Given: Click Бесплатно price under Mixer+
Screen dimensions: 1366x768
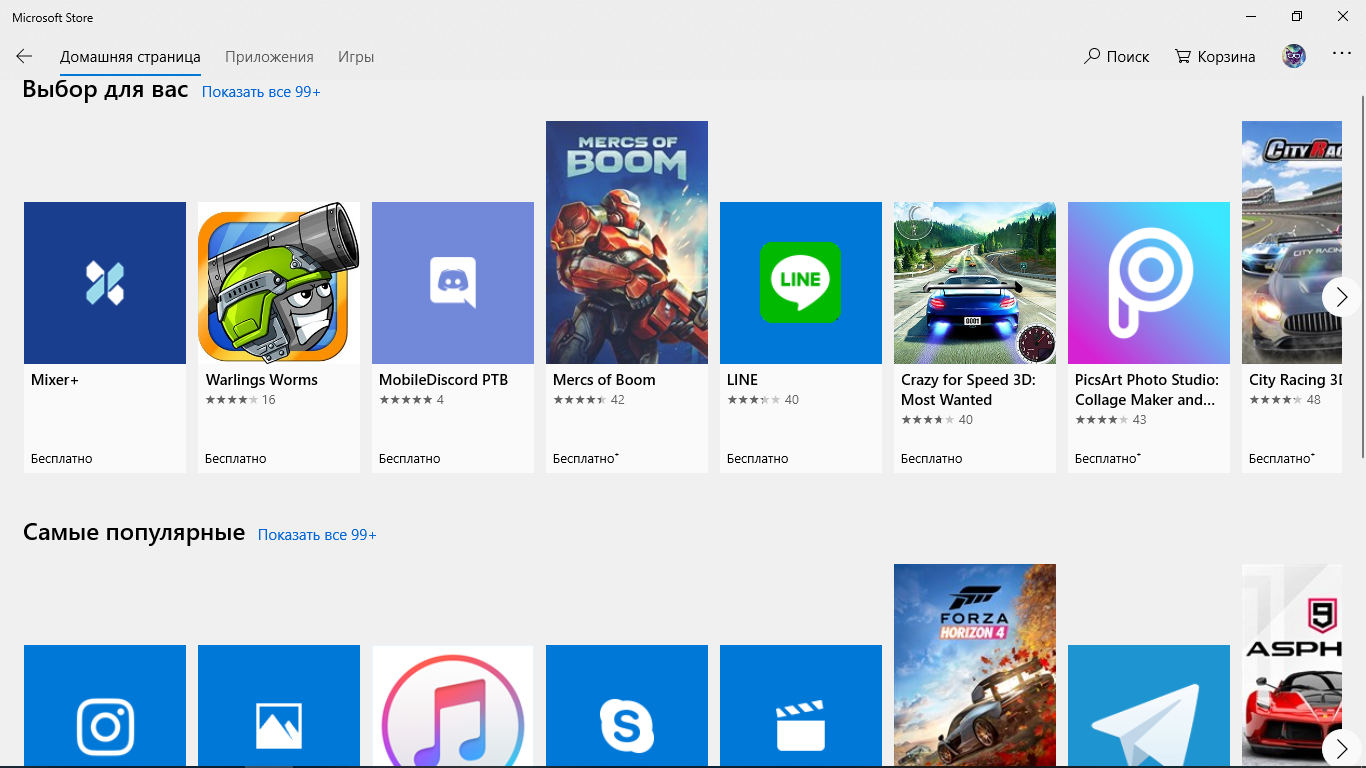Looking at the screenshot, I should 62,459.
